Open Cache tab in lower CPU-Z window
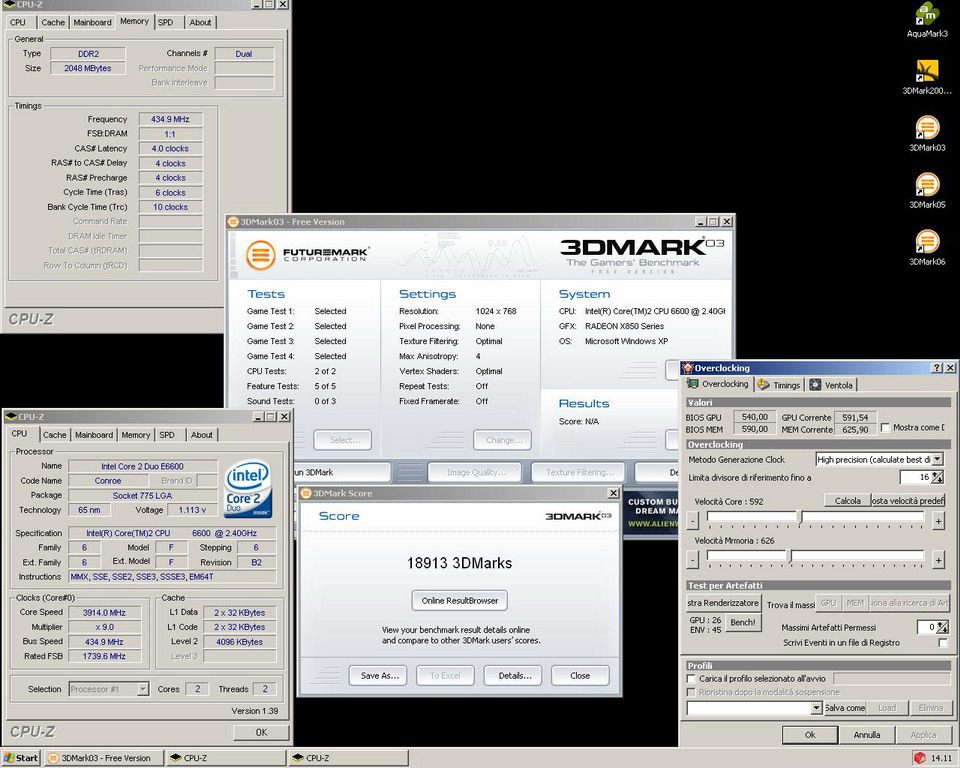 54,435
